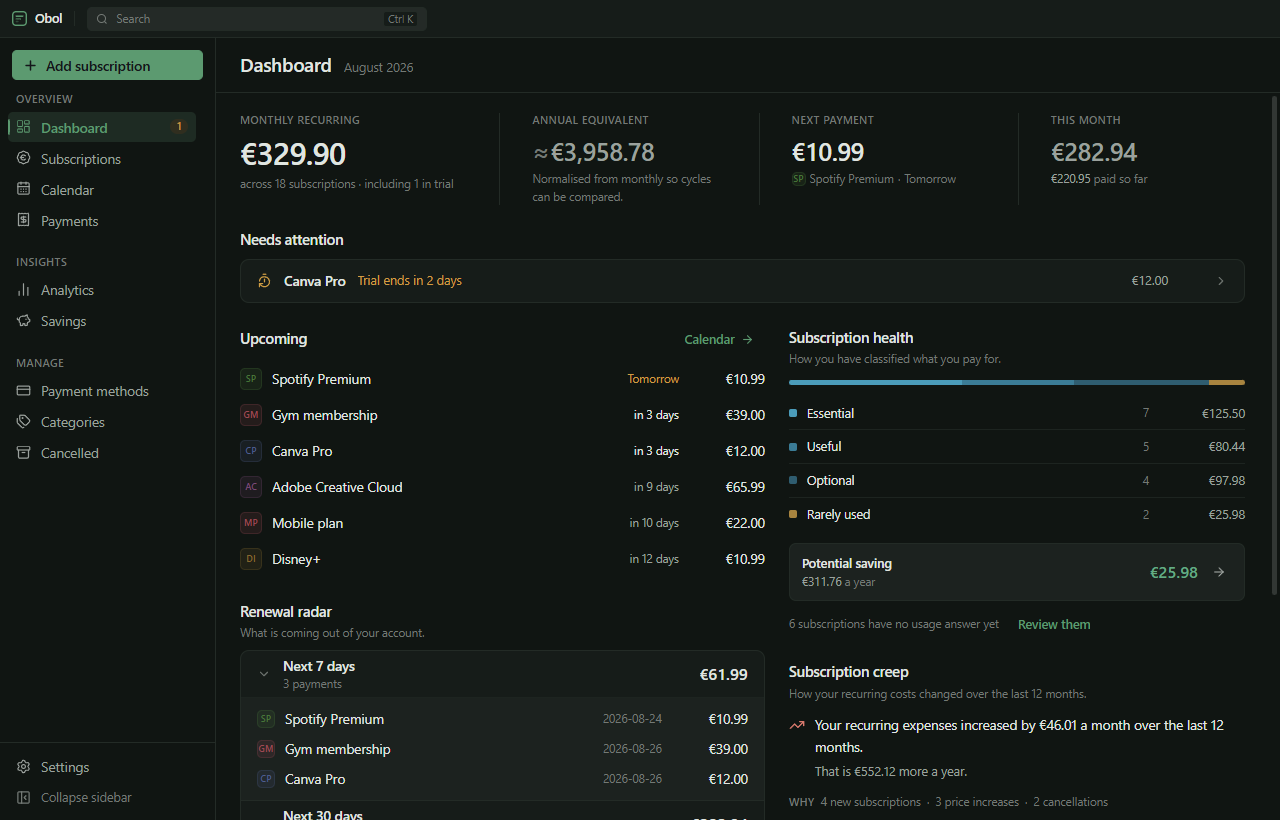Screen dimensions: 1280x820
Task: Click the CP badge in Upcoming list
Action: point(251,451)
